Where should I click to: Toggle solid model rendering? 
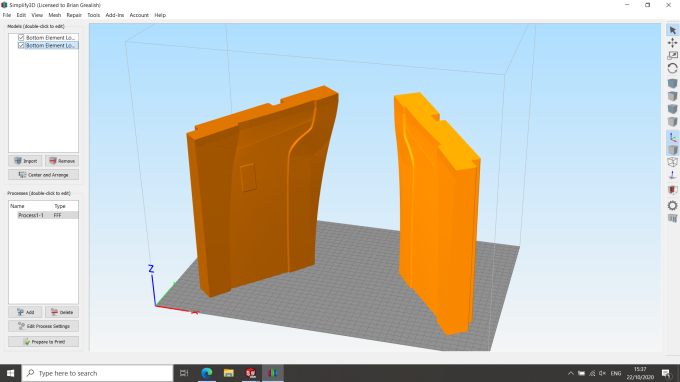pyautogui.click(x=672, y=150)
